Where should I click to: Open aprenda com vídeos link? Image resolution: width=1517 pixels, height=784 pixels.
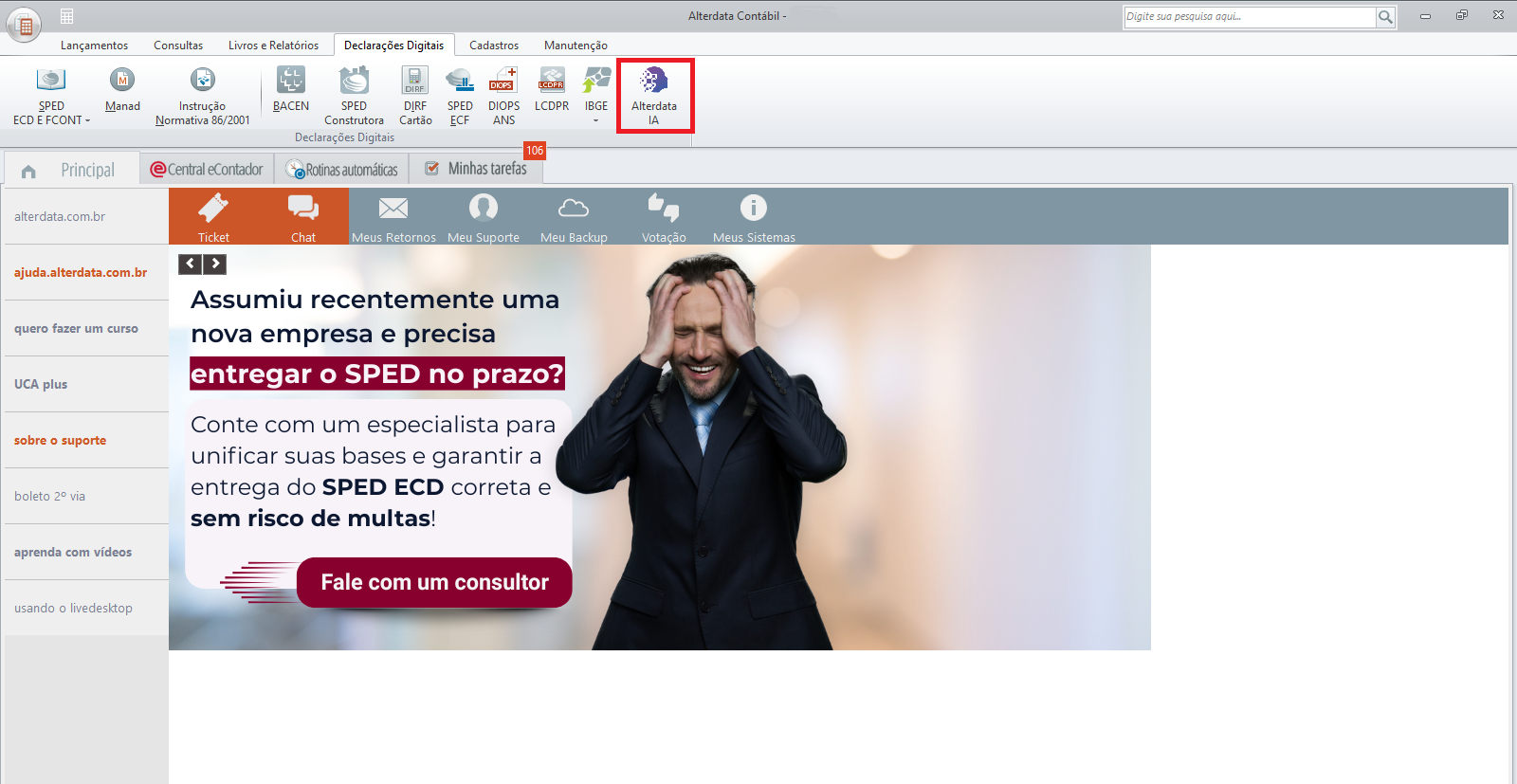pos(73,553)
